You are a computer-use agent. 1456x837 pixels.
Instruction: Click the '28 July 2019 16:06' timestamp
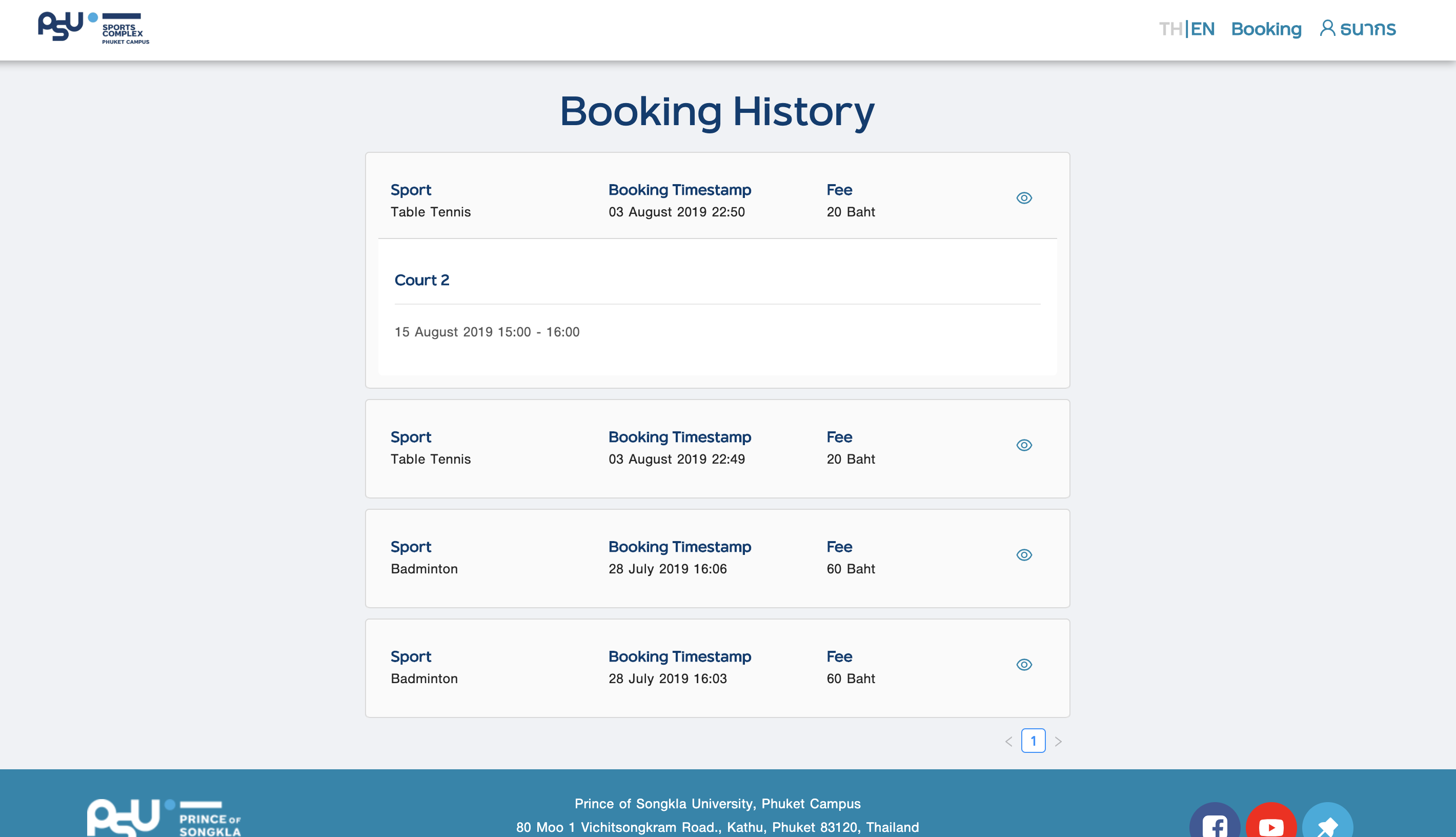668,569
